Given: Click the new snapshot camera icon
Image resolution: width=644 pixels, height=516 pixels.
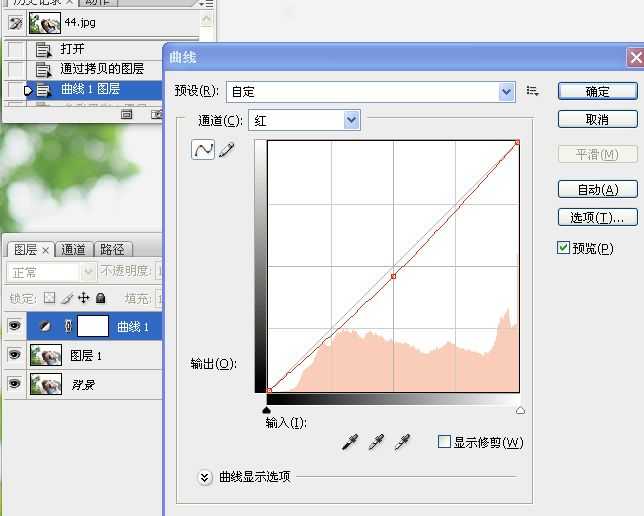Looking at the screenshot, I should coord(157,114).
